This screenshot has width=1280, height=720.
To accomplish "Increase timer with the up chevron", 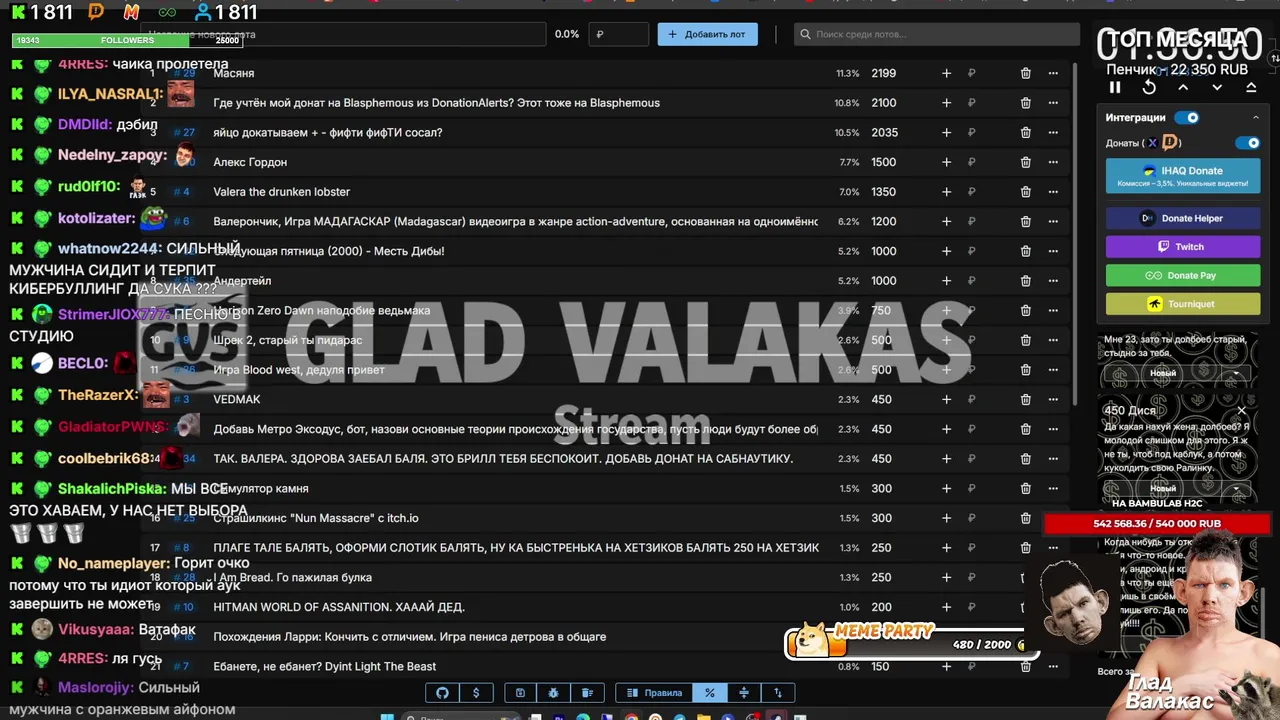I will [1183, 88].
